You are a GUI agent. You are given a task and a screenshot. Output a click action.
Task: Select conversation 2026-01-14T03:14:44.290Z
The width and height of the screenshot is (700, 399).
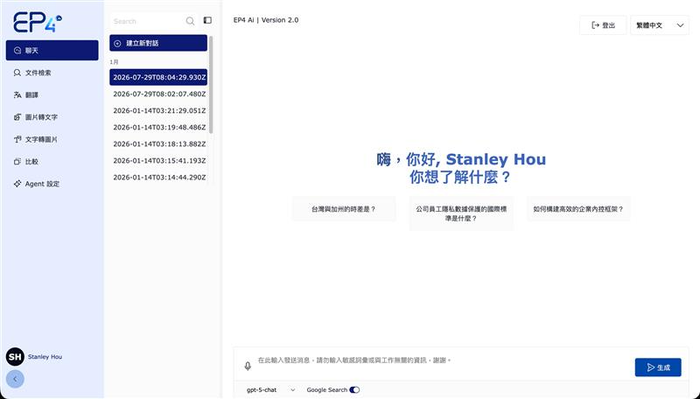(158, 177)
